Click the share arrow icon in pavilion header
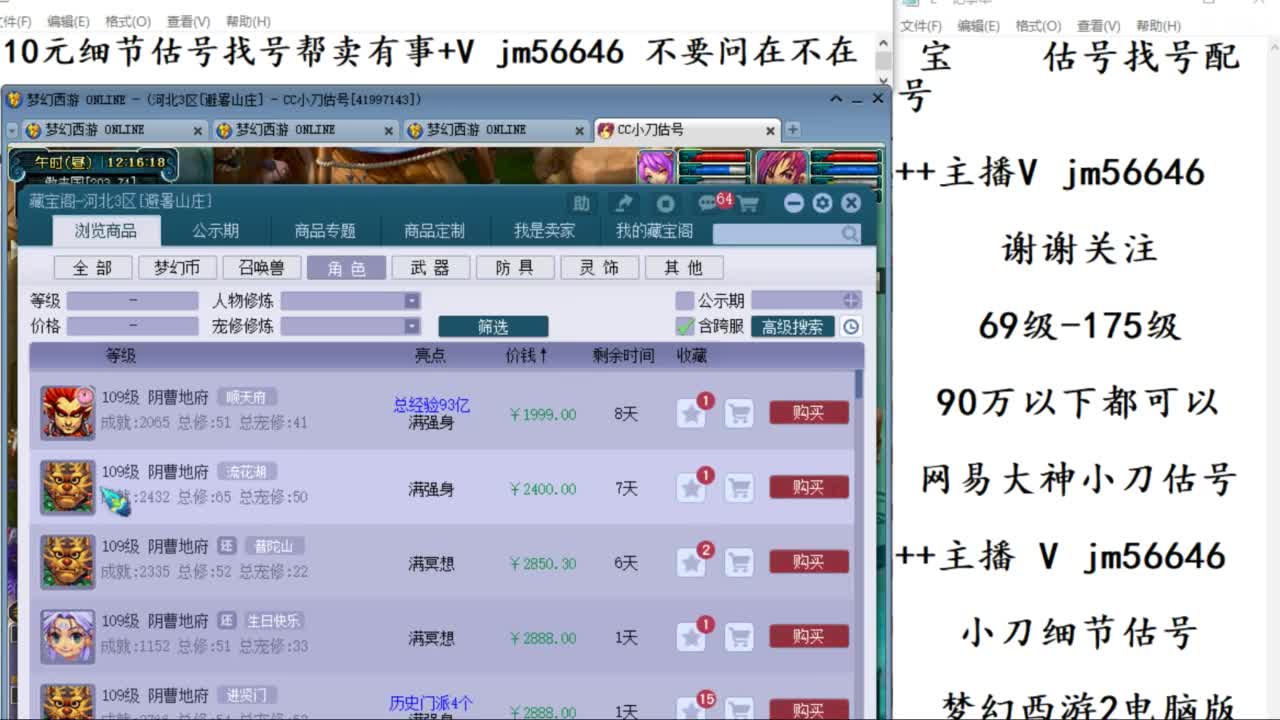The image size is (1280, 720). 623,204
